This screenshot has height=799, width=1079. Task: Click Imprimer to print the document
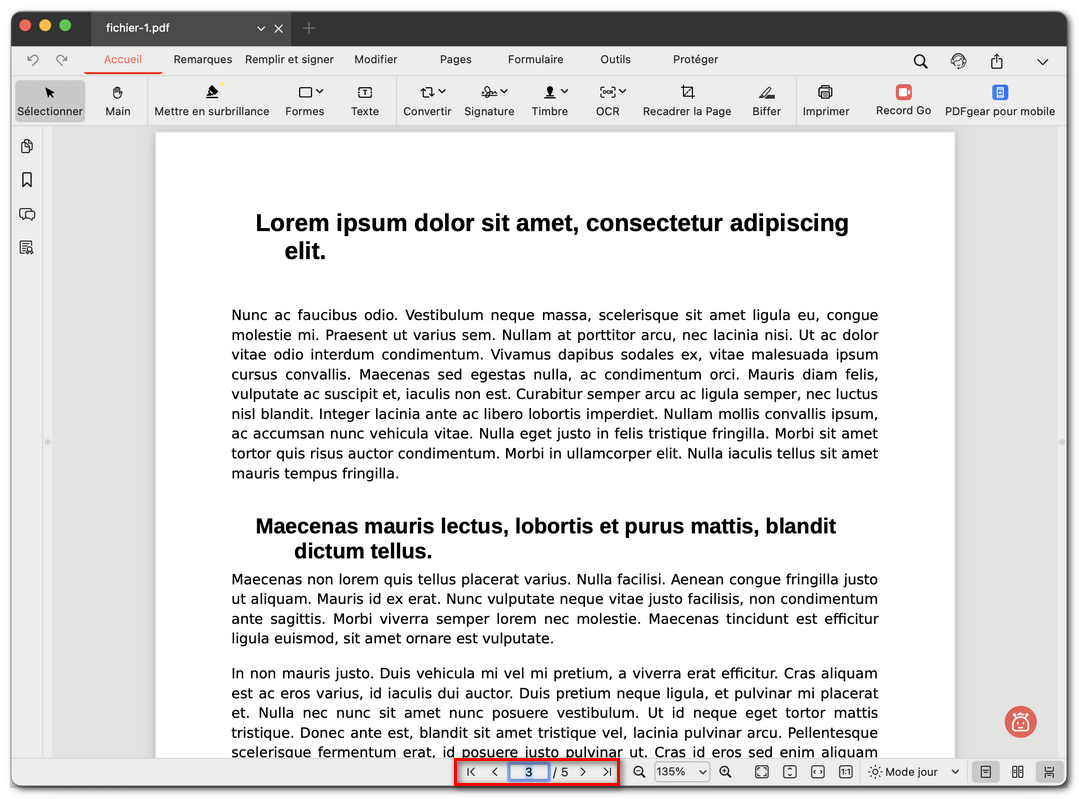click(826, 100)
